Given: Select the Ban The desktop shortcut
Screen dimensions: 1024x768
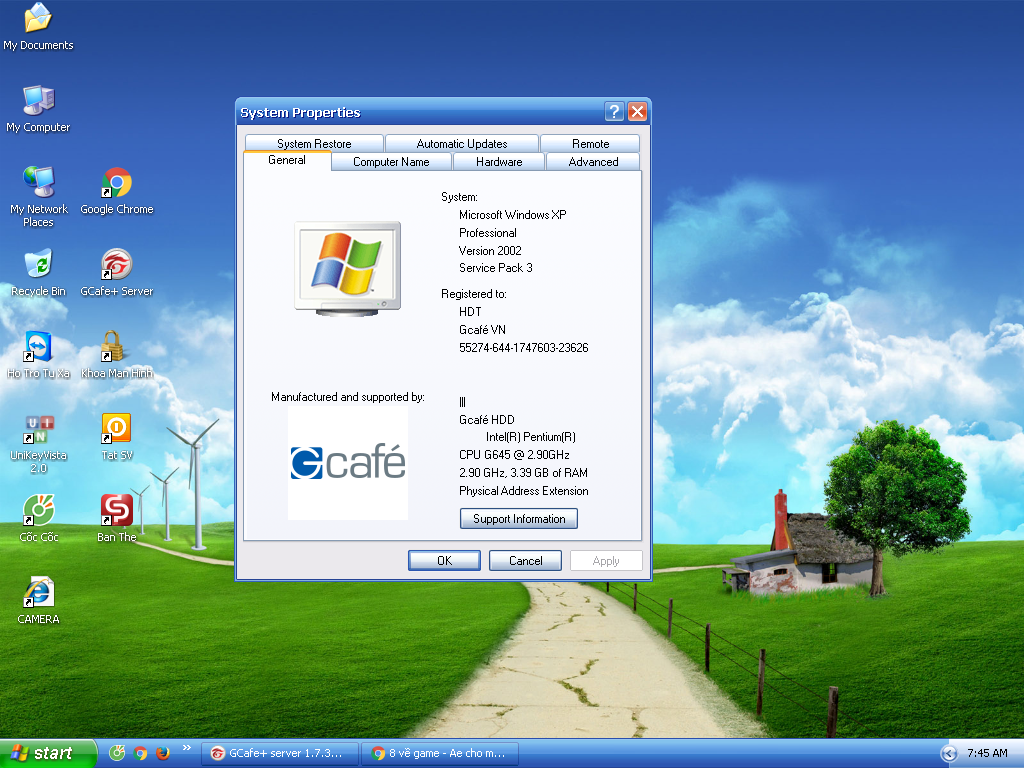Looking at the screenshot, I should pos(117,519).
